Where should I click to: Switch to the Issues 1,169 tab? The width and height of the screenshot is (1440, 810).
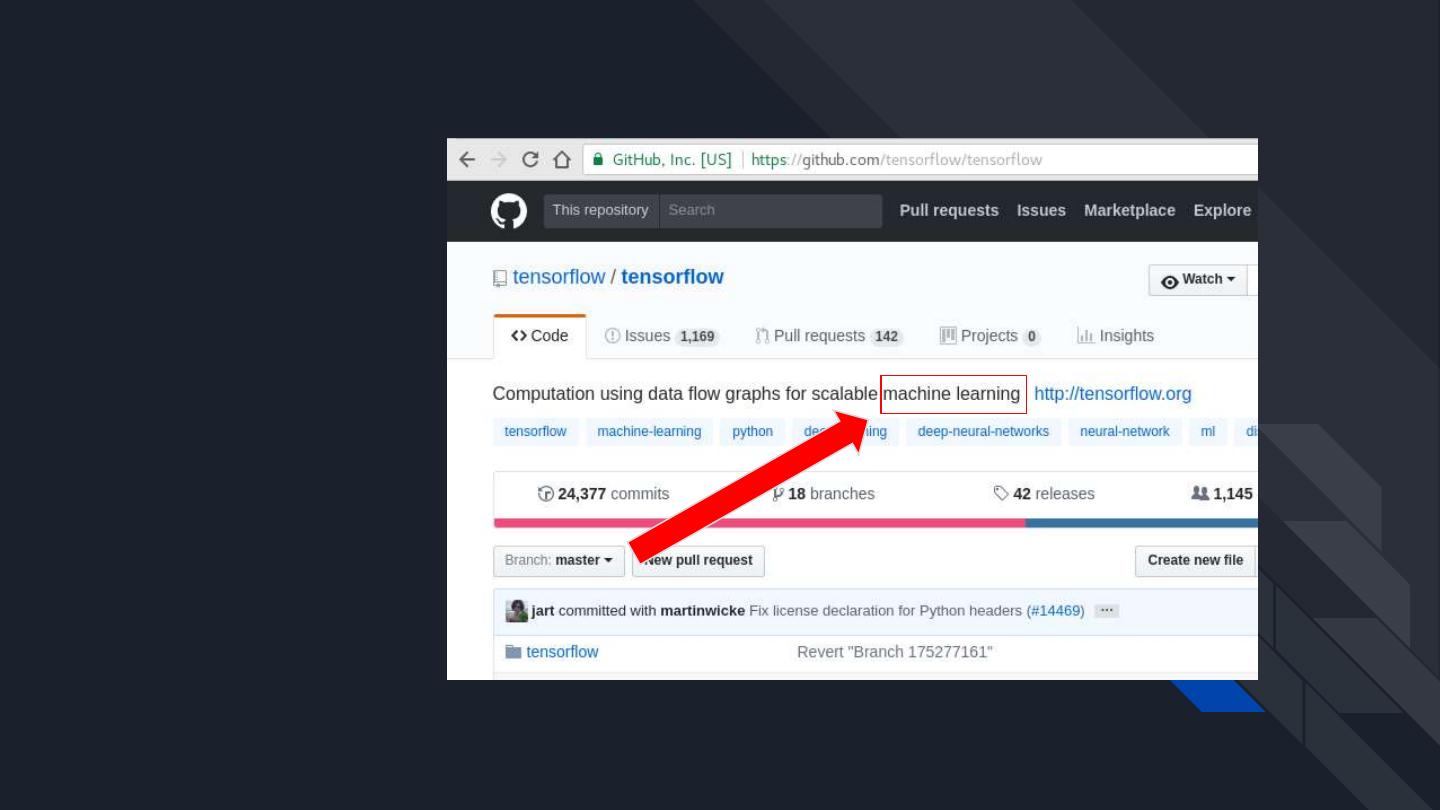662,336
